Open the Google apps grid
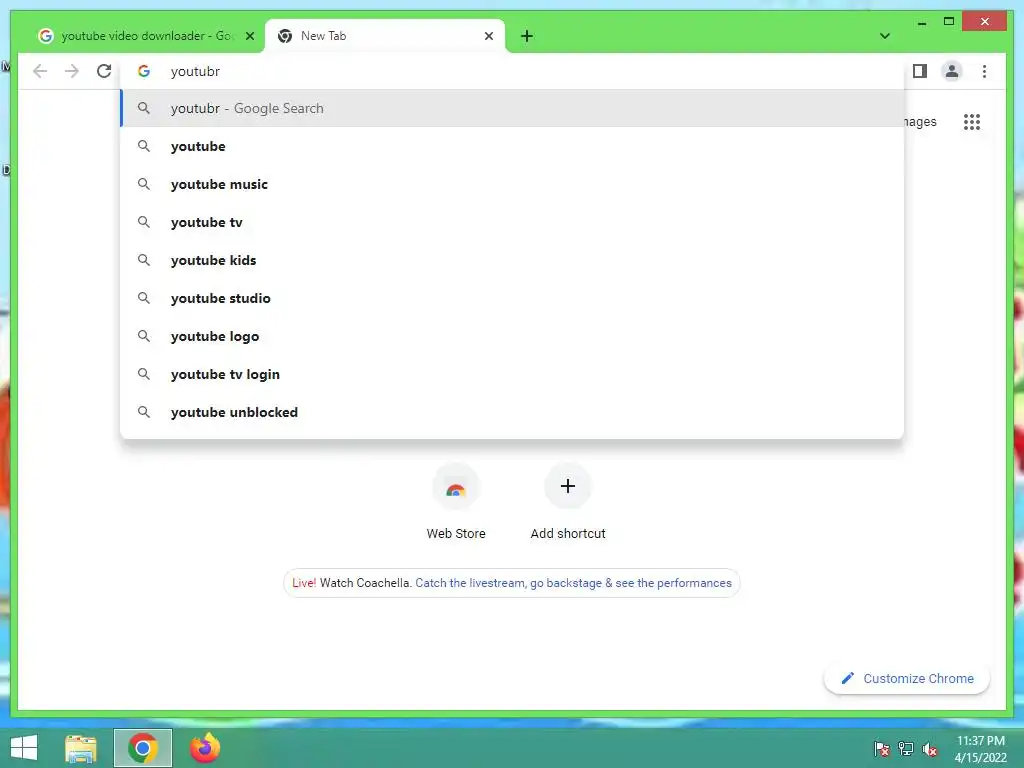The width and height of the screenshot is (1024, 768). point(972,121)
